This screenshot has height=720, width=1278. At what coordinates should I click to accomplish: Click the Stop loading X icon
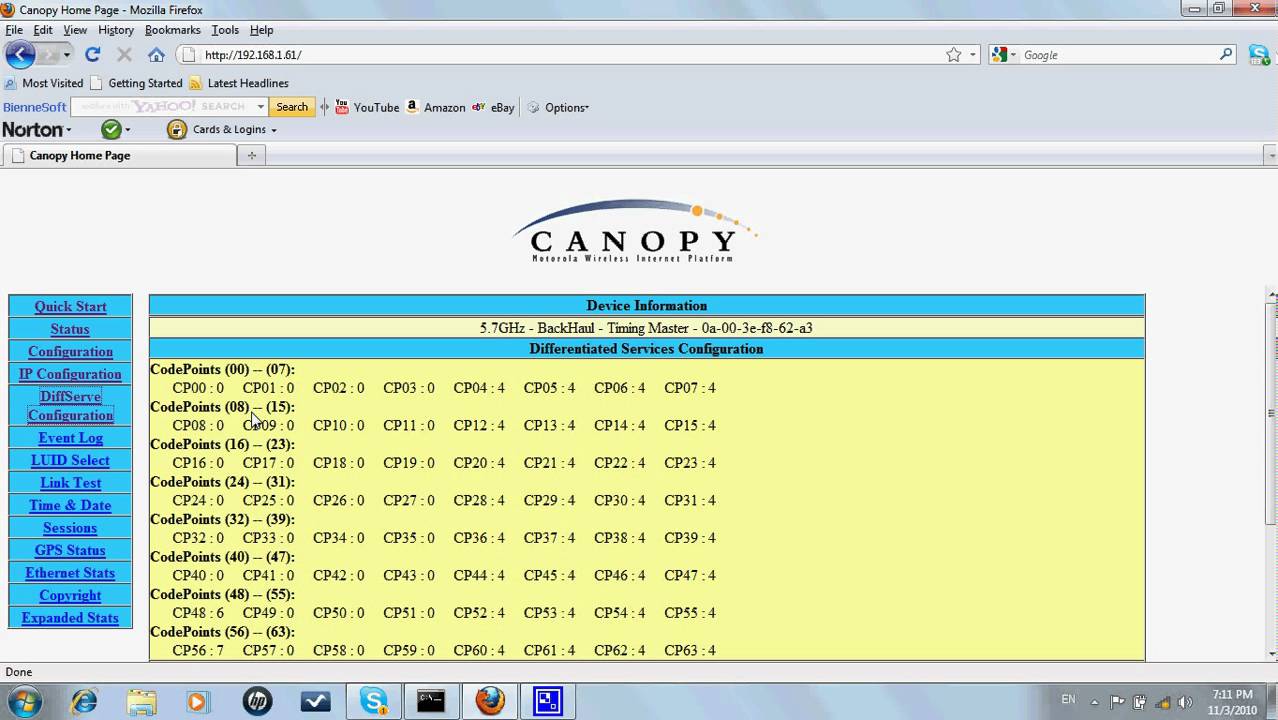pyautogui.click(x=124, y=55)
